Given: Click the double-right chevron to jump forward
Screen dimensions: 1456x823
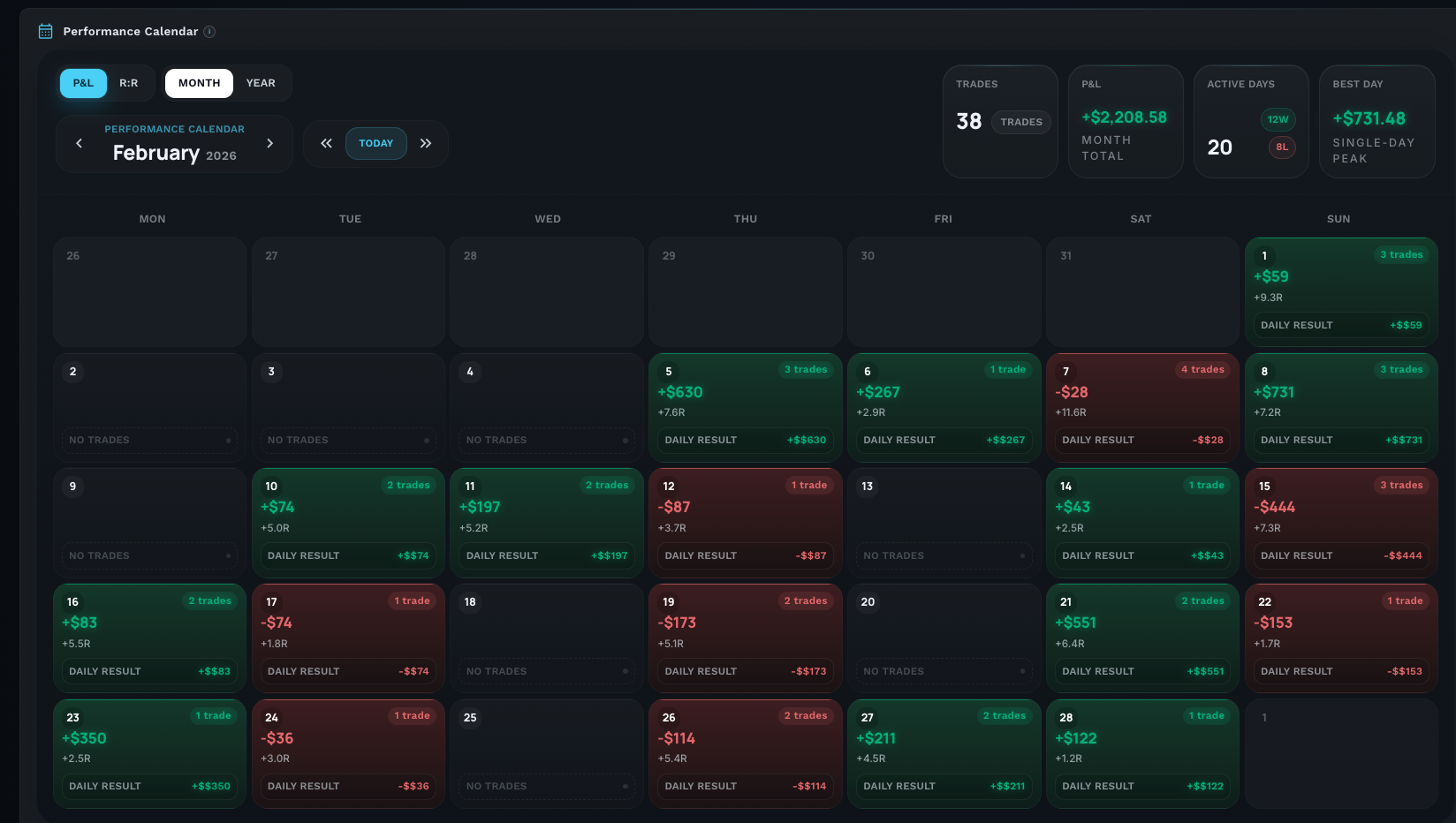Looking at the screenshot, I should (x=427, y=143).
